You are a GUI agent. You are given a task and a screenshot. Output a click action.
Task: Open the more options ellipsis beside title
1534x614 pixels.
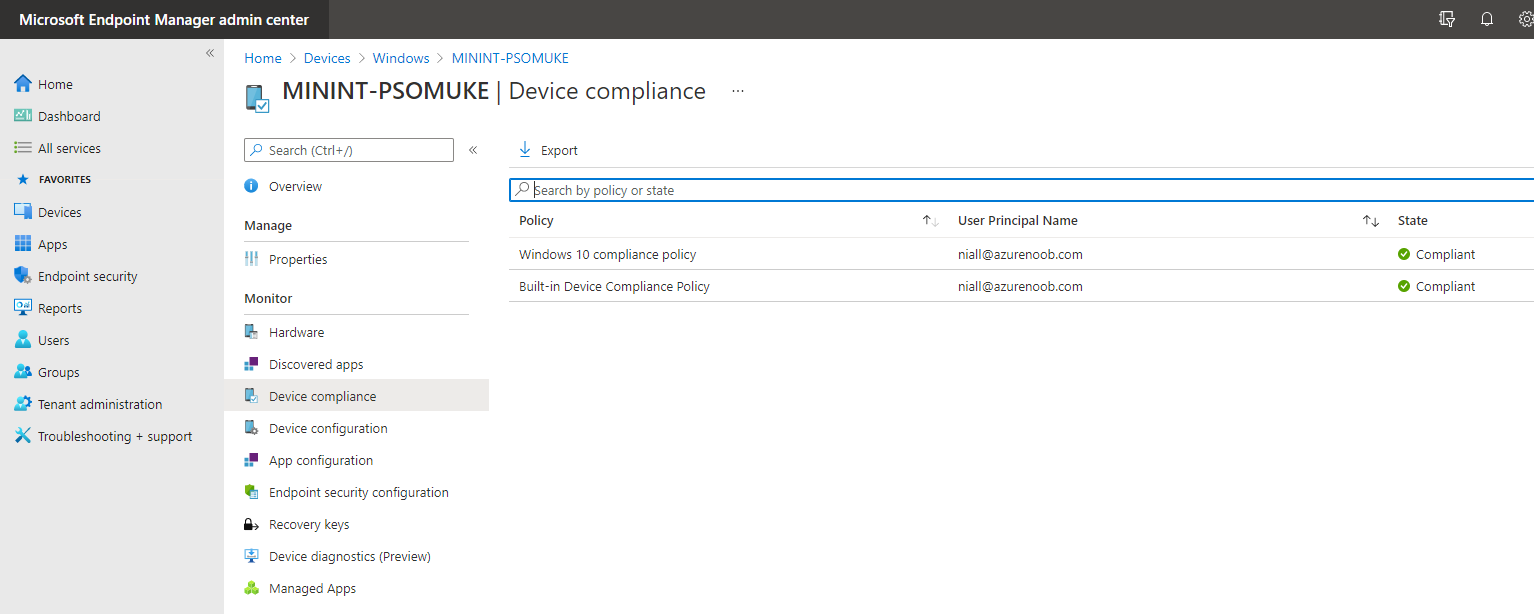click(x=738, y=91)
